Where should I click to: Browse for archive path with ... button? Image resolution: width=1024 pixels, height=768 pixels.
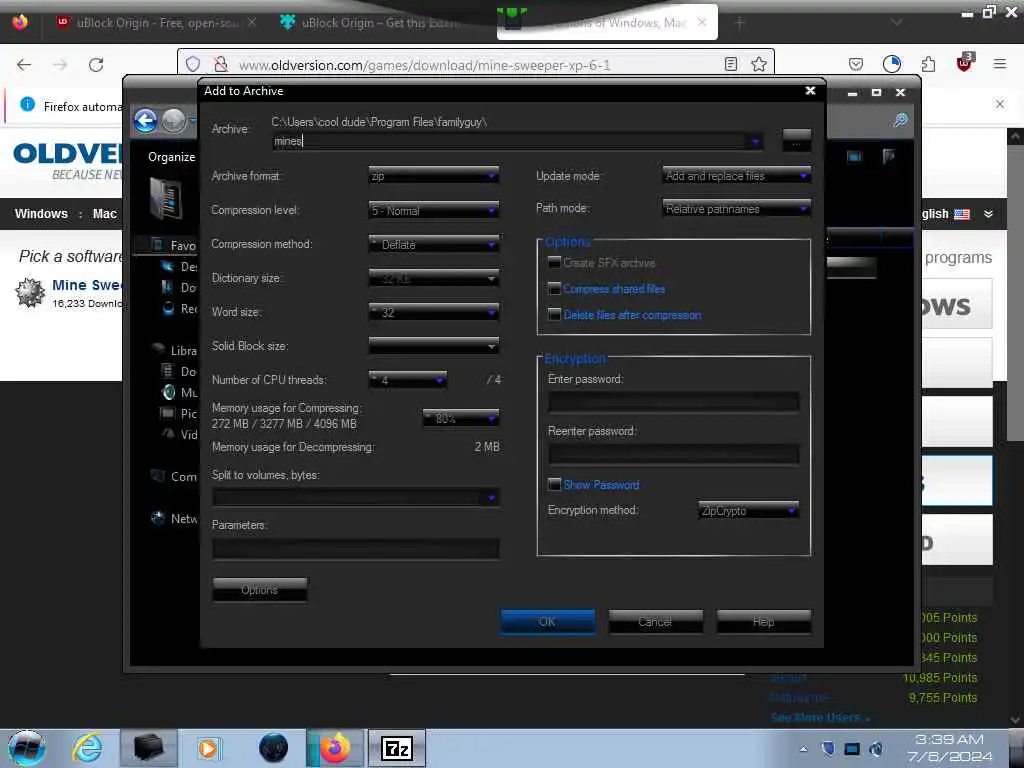click(x=796, y=140)
